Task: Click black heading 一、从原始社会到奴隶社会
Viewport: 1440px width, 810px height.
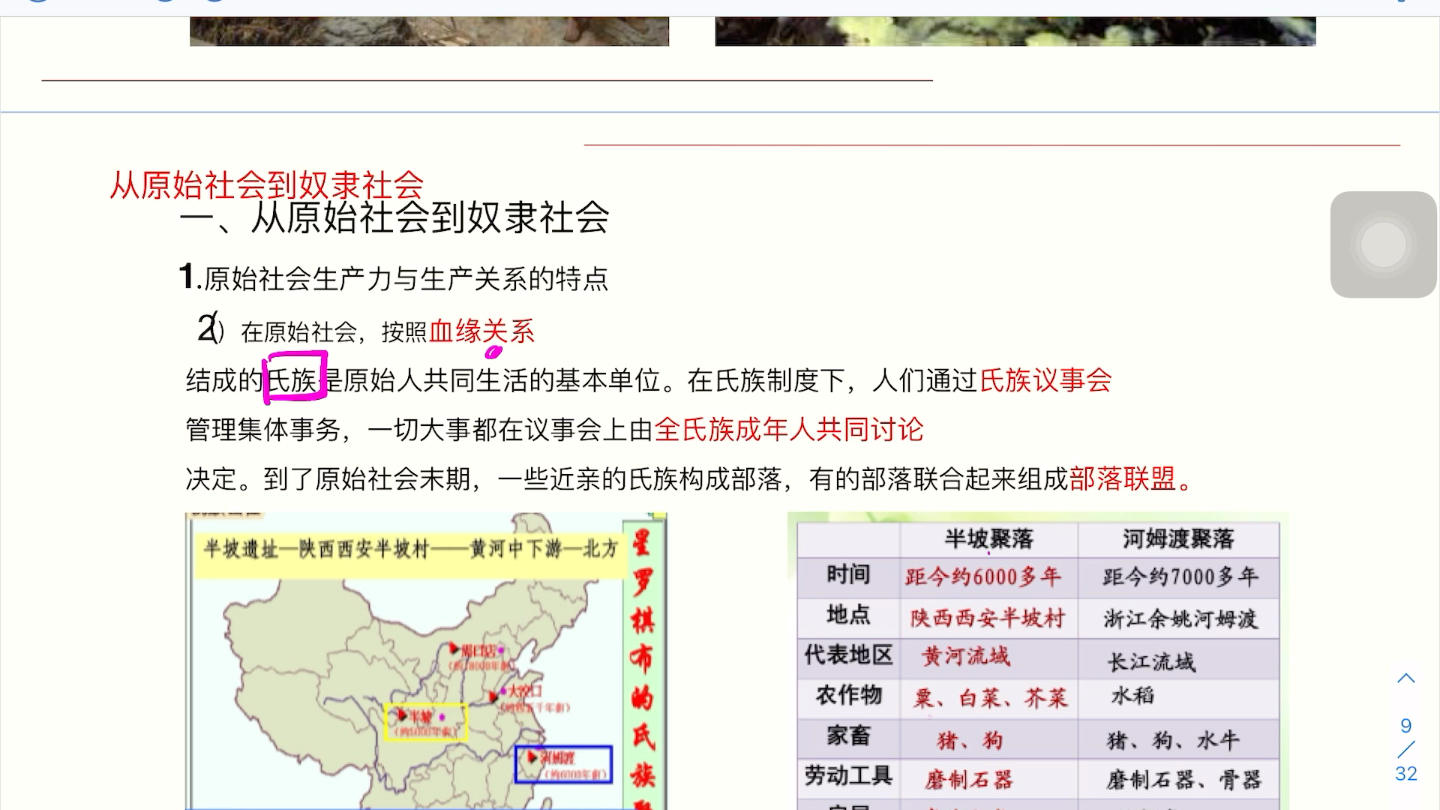Action: pyautogui.click(x=395, y=217)
